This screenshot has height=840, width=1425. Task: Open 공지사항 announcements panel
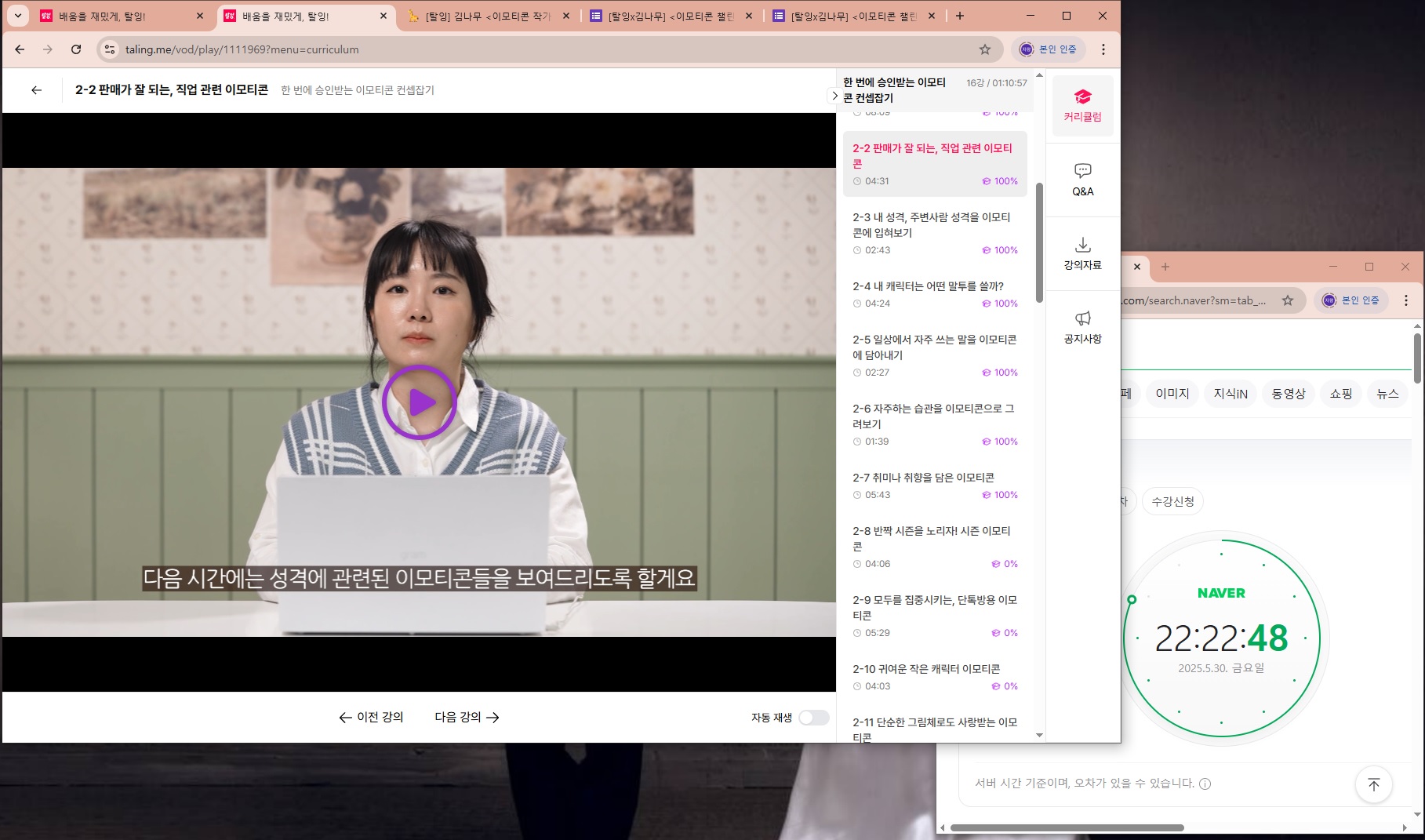tap(1082, 327)
